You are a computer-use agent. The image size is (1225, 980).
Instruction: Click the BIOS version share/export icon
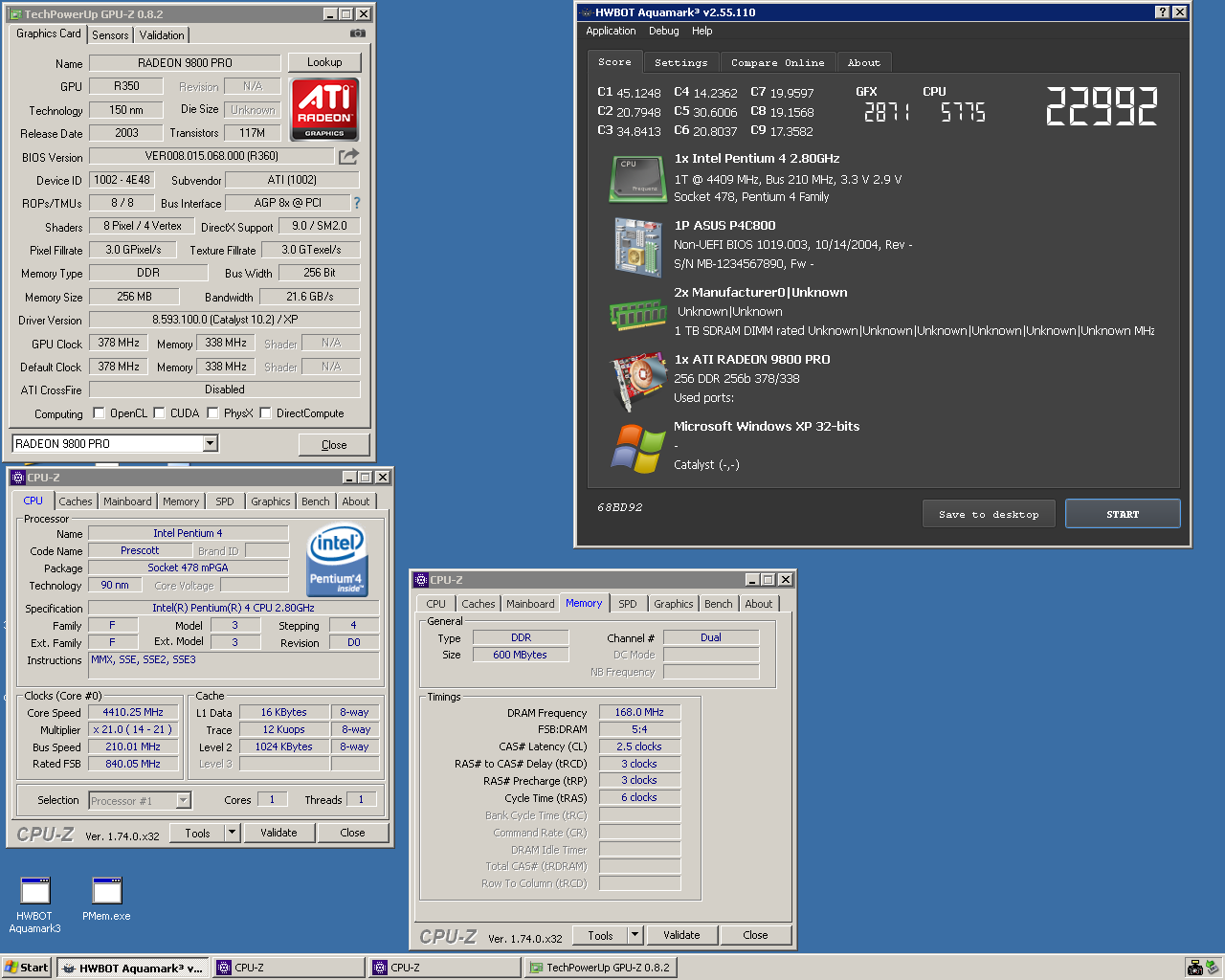(x=349, y=156)
